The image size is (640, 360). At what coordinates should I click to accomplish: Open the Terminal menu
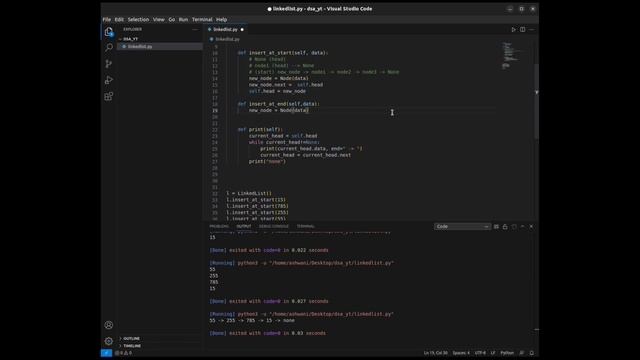[x=202, y=20]
